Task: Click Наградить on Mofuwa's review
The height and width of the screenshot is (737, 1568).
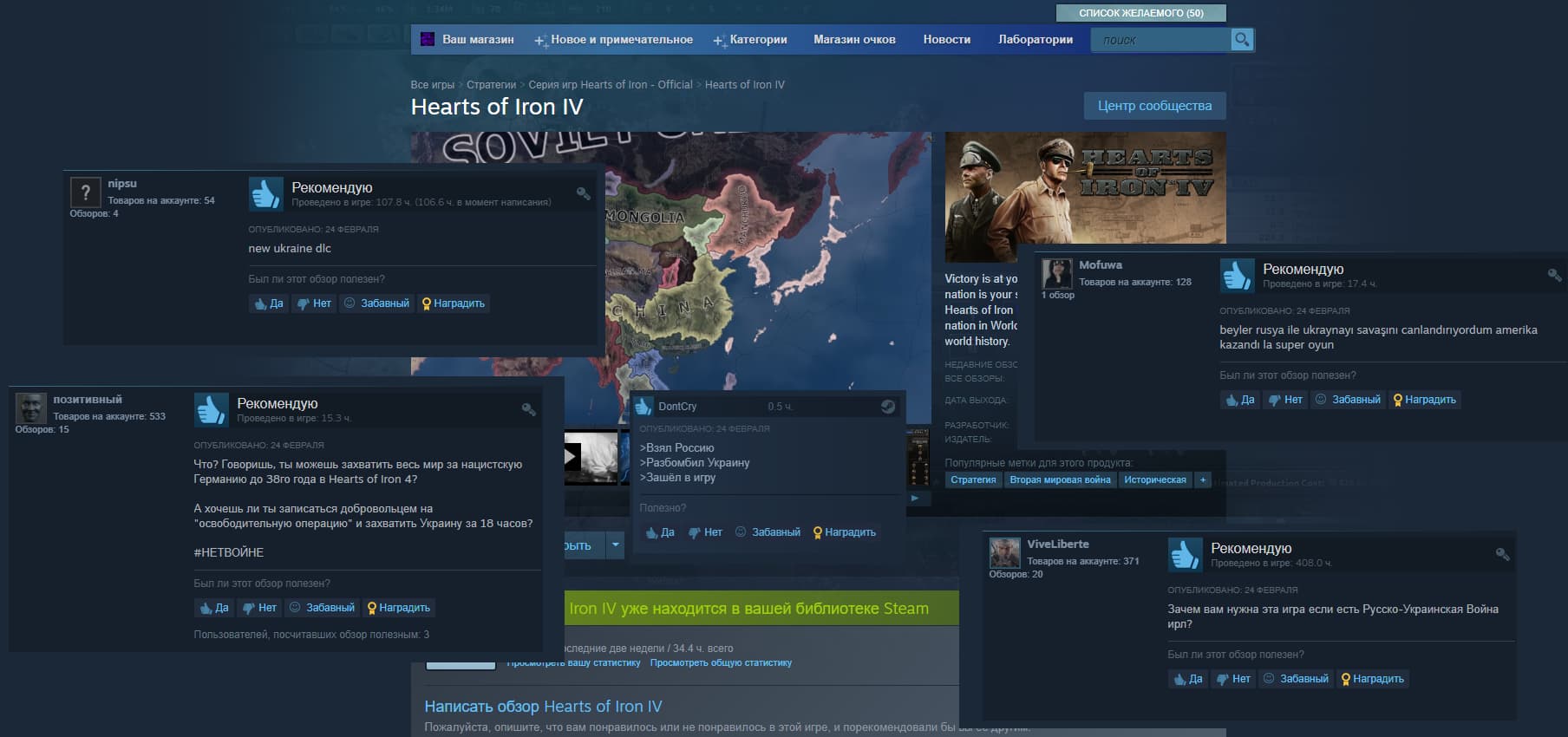Action: tap(1424, 400)
